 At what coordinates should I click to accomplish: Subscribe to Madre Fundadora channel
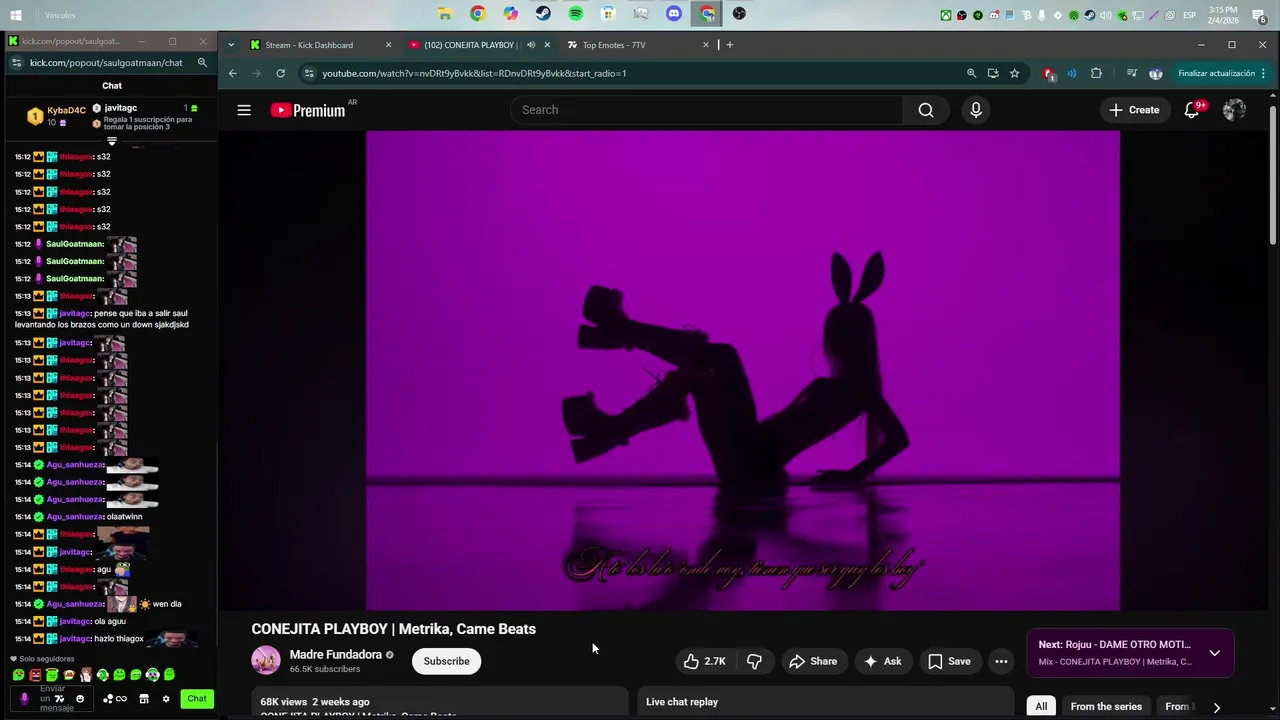tap(446, 661)
